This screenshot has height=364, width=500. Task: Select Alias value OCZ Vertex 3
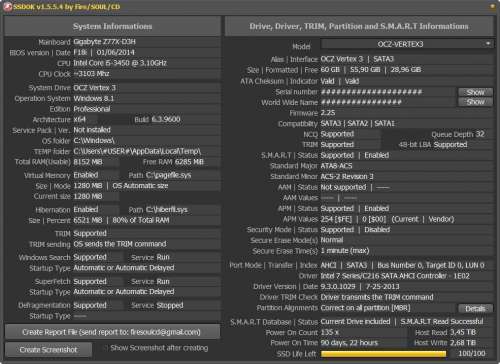342,59
